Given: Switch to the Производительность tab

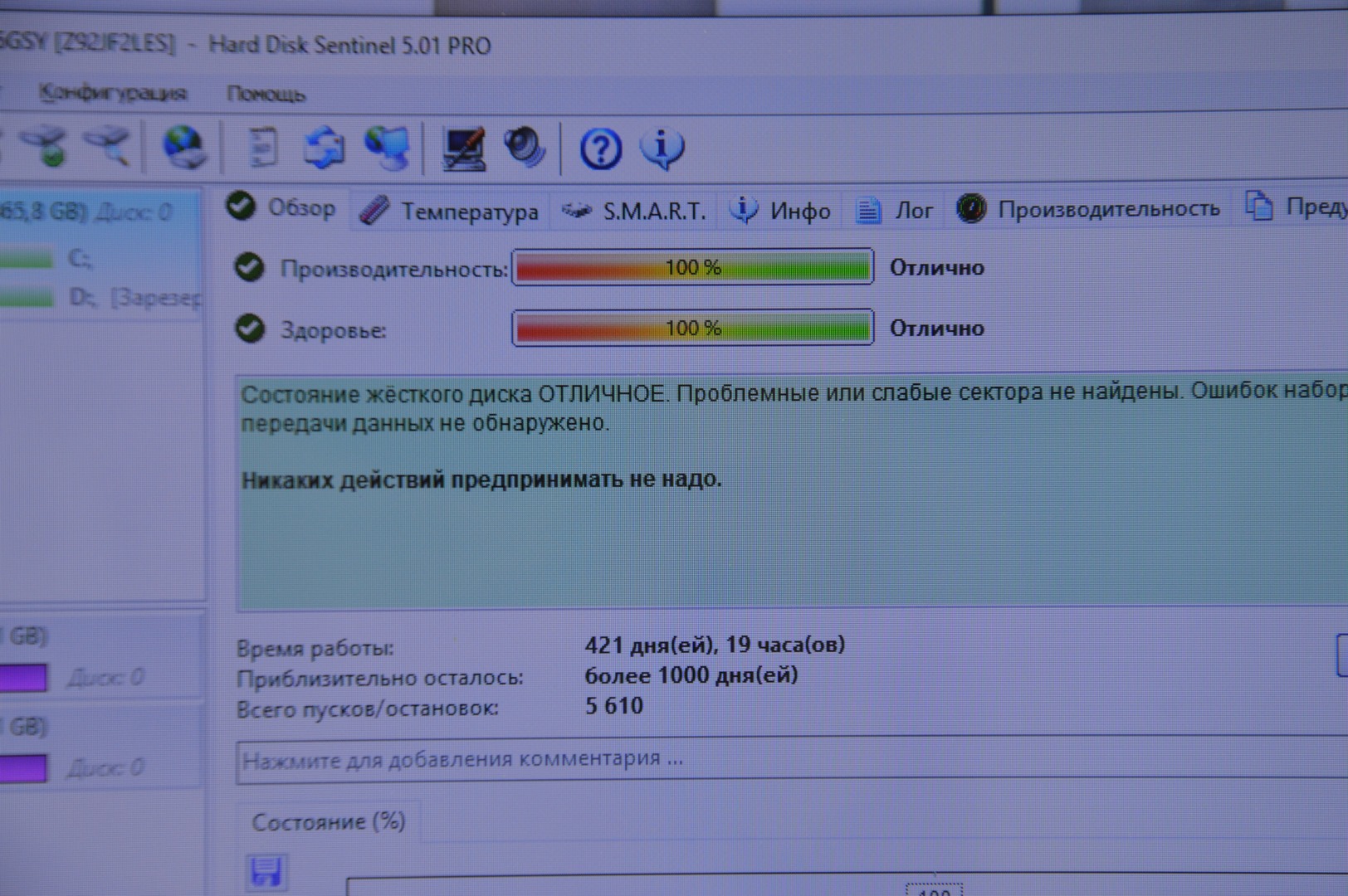Looking at the screenshot, I should click(x=1089, y=209).
